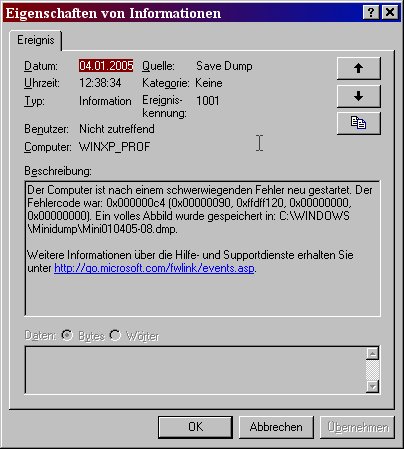Switch to the Ereignis tab
404x449 pixels.
pos(36,40)
